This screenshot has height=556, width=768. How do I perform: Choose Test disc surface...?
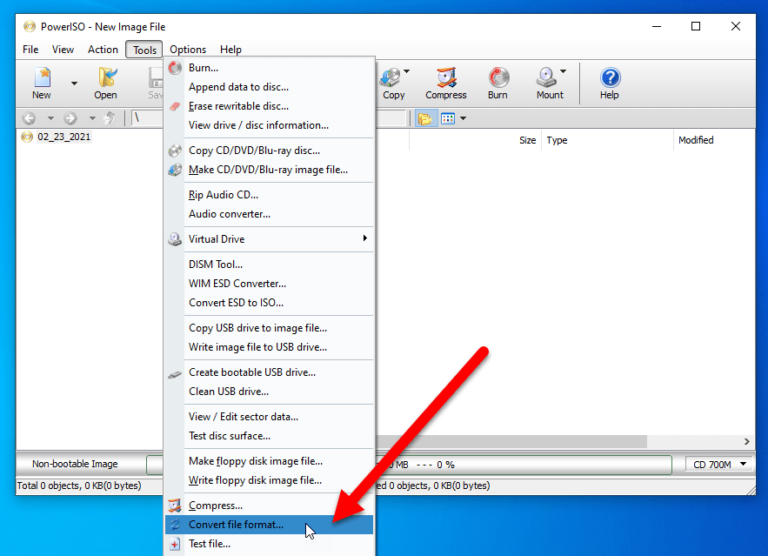[x=269, y=436]
